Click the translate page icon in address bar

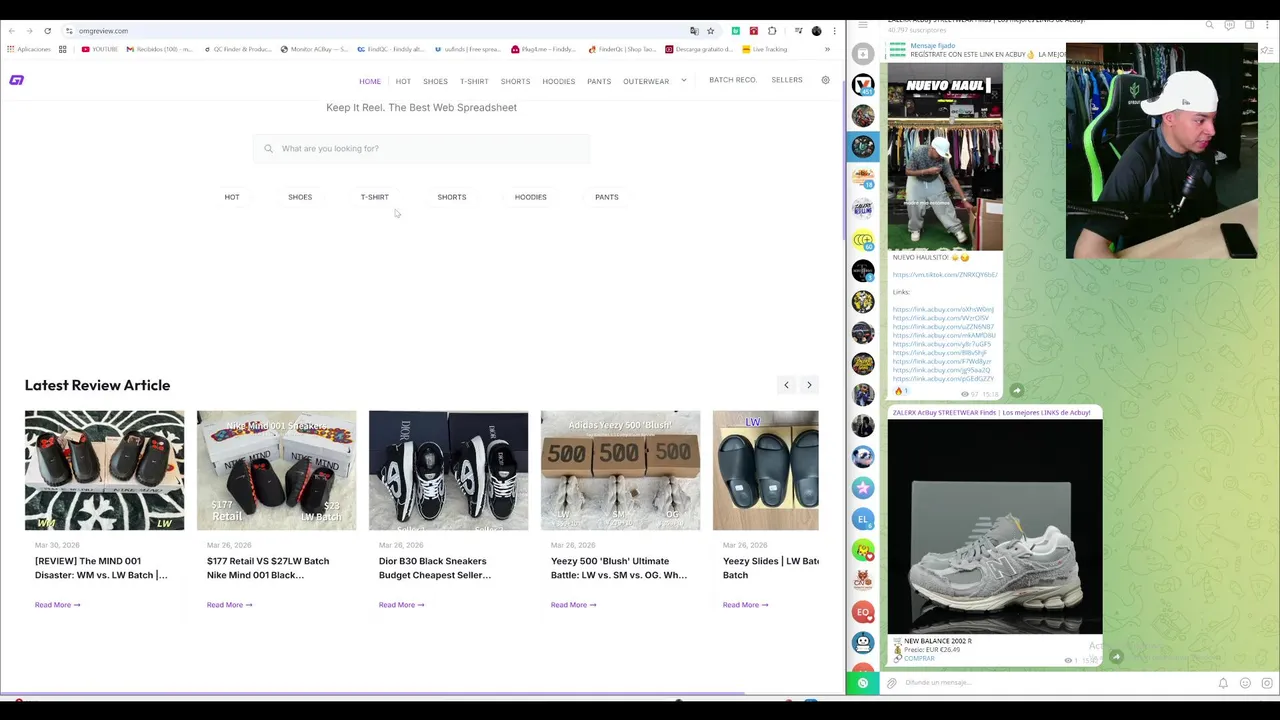coord(694,31)
